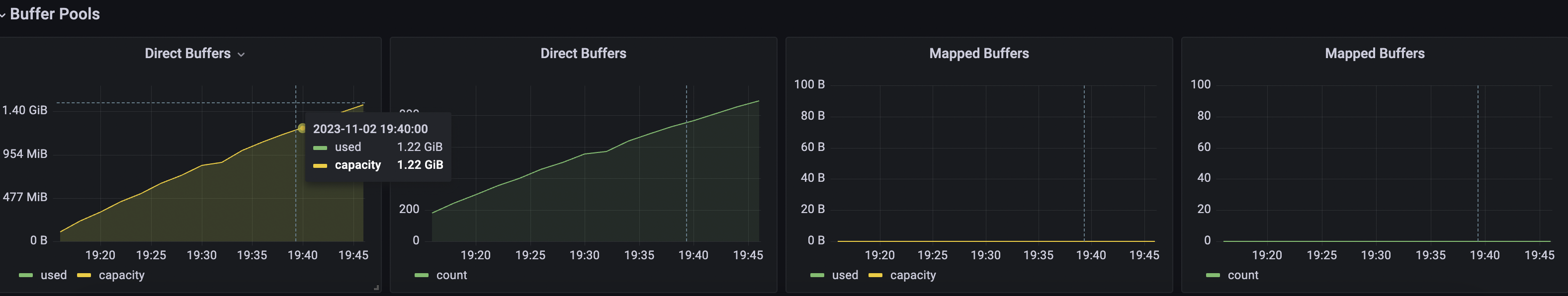Open the Direct Buffers panel menu chevron

(242, 54)
